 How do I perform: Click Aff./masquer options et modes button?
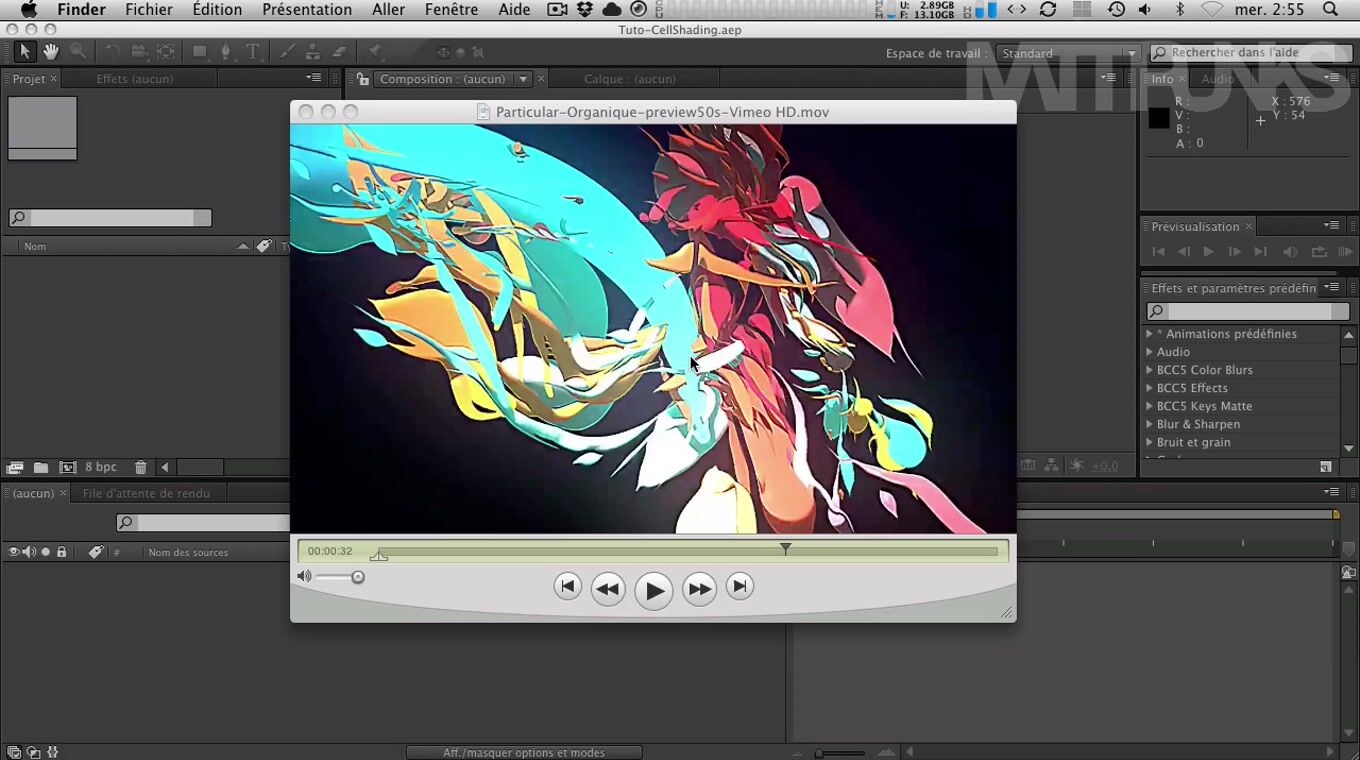[x=523, y=752]
